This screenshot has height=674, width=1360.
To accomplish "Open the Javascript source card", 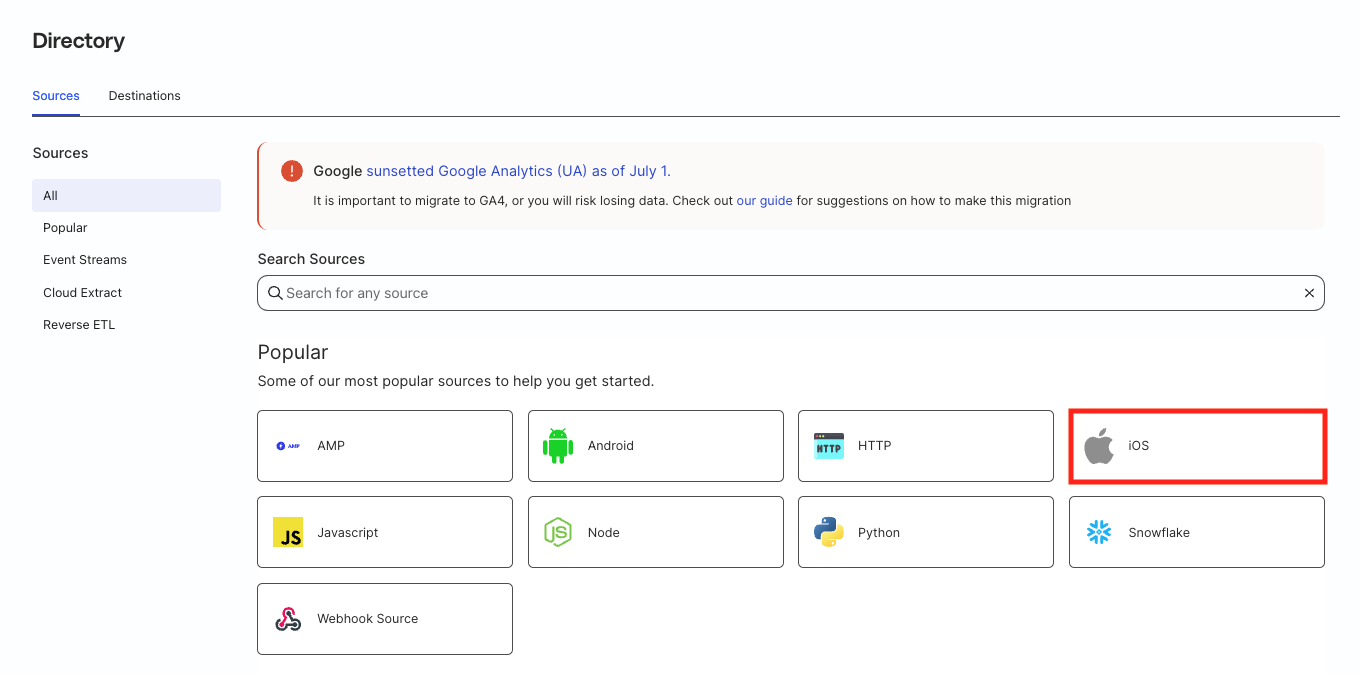I will [385, 533].
